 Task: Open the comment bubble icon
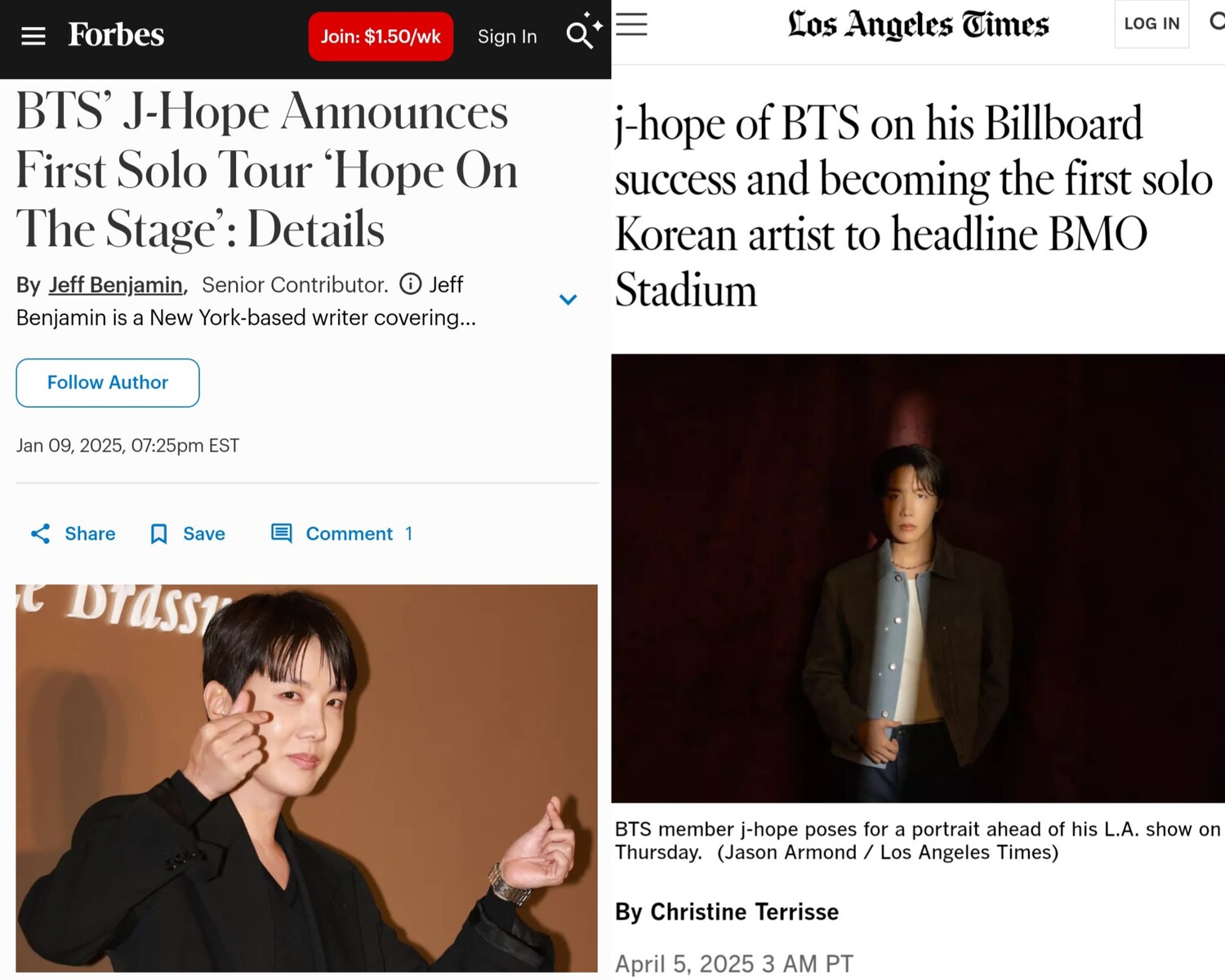click(x=282, y=534)
